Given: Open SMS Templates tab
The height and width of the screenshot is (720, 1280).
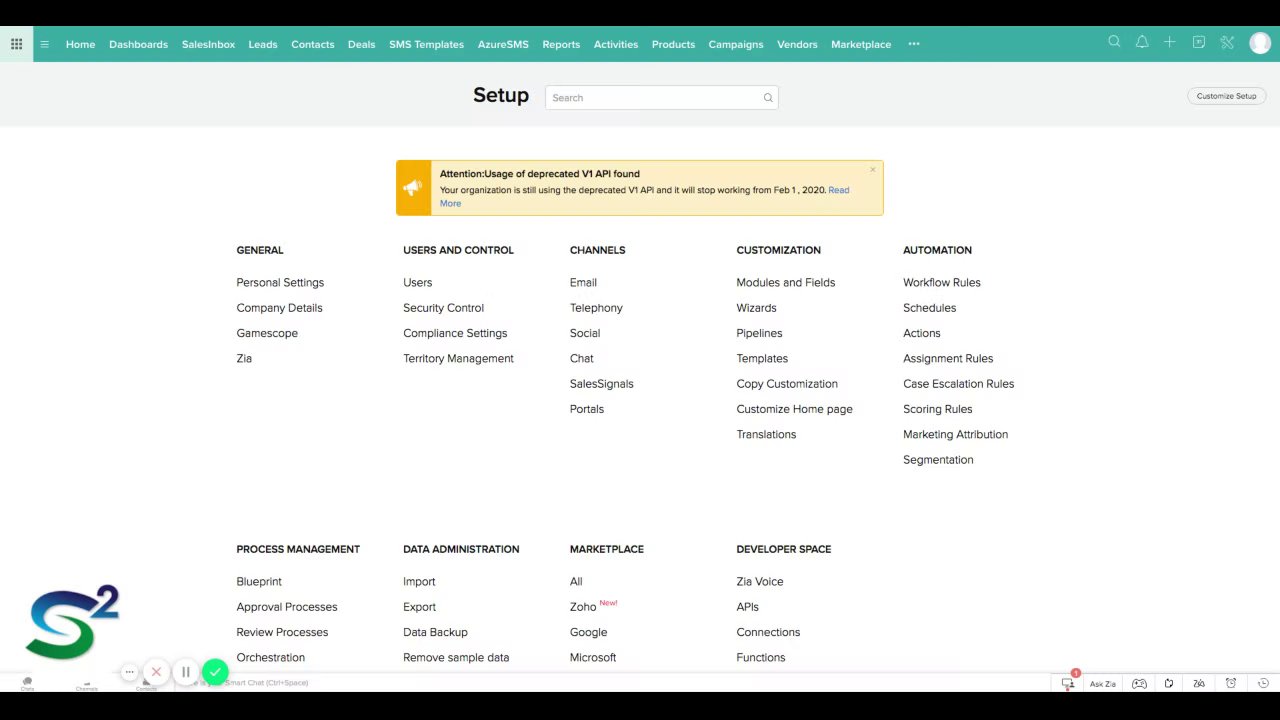Looking at the screenshot, I should click(427, 44).
